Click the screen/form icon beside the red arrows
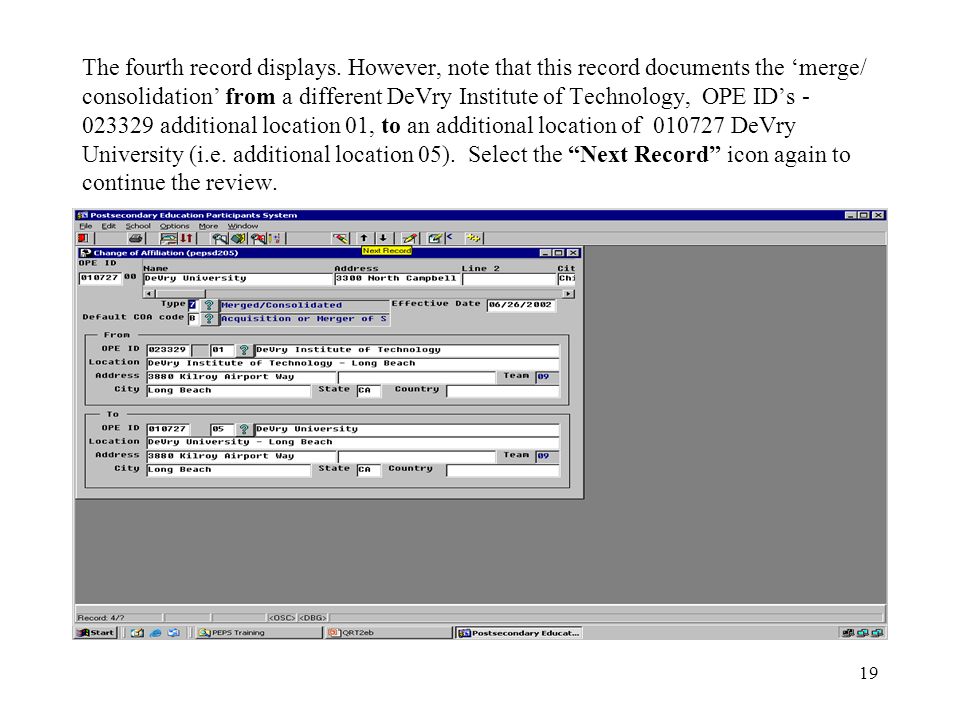 coord(168,238)
